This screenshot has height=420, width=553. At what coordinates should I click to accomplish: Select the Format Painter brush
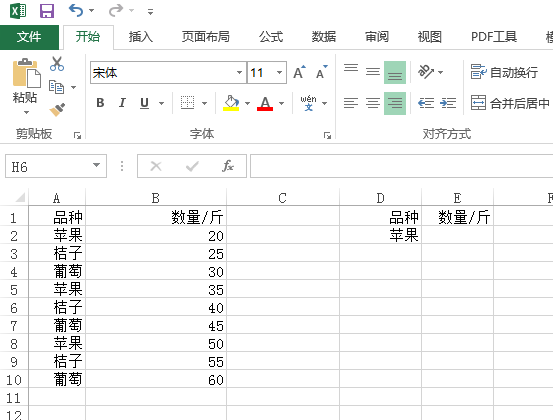coord(57,110)
